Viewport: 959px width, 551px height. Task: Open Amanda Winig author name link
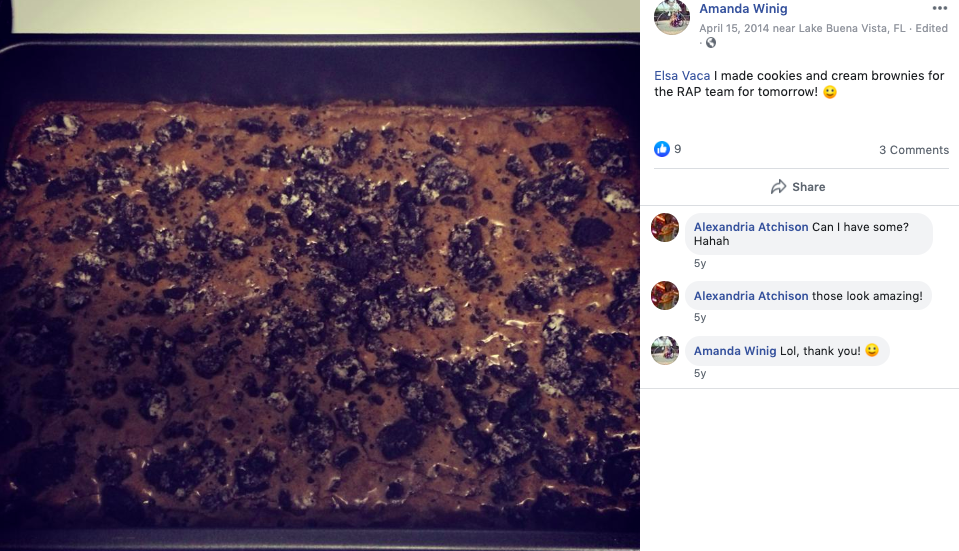[x=743, y=9]
